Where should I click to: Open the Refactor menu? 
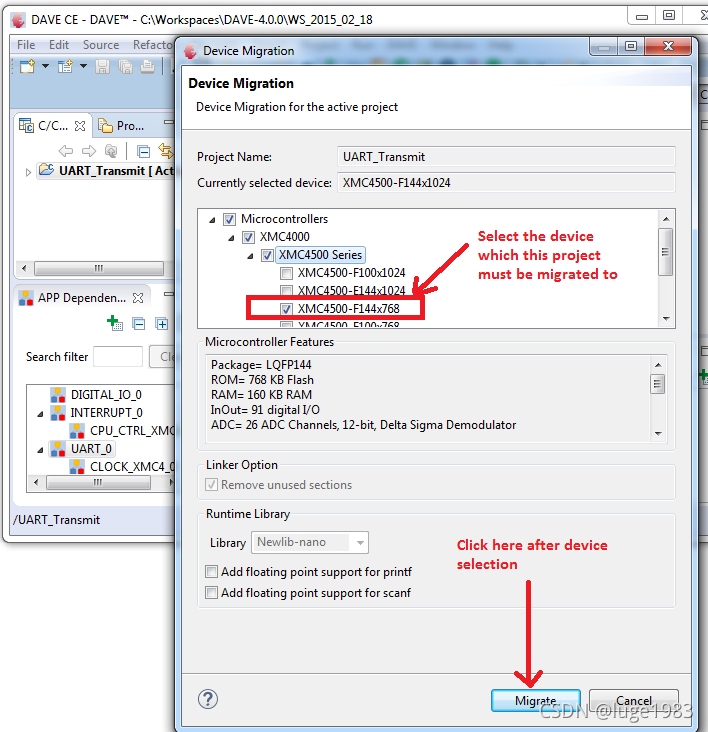(153, 45)
